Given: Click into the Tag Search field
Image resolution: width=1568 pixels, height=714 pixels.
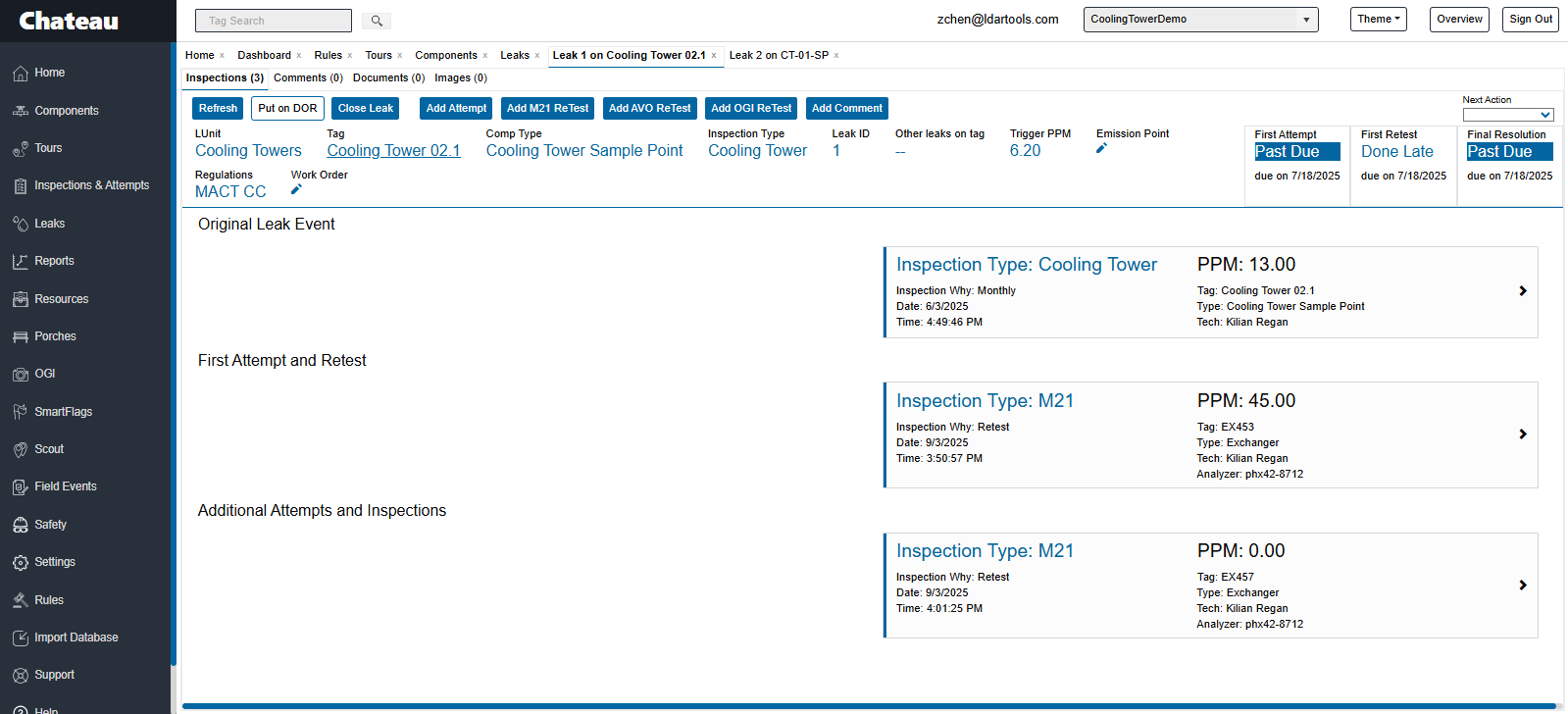Looking at the screenshot, I should click(x=273, y=21).
